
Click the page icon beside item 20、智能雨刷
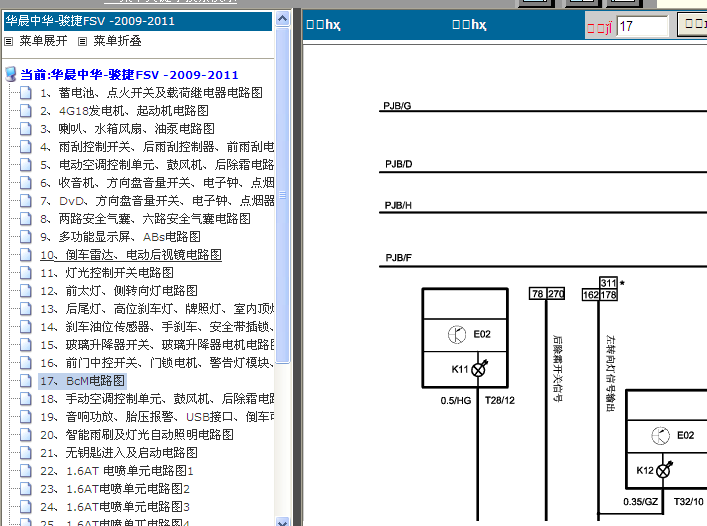[26, 435]
